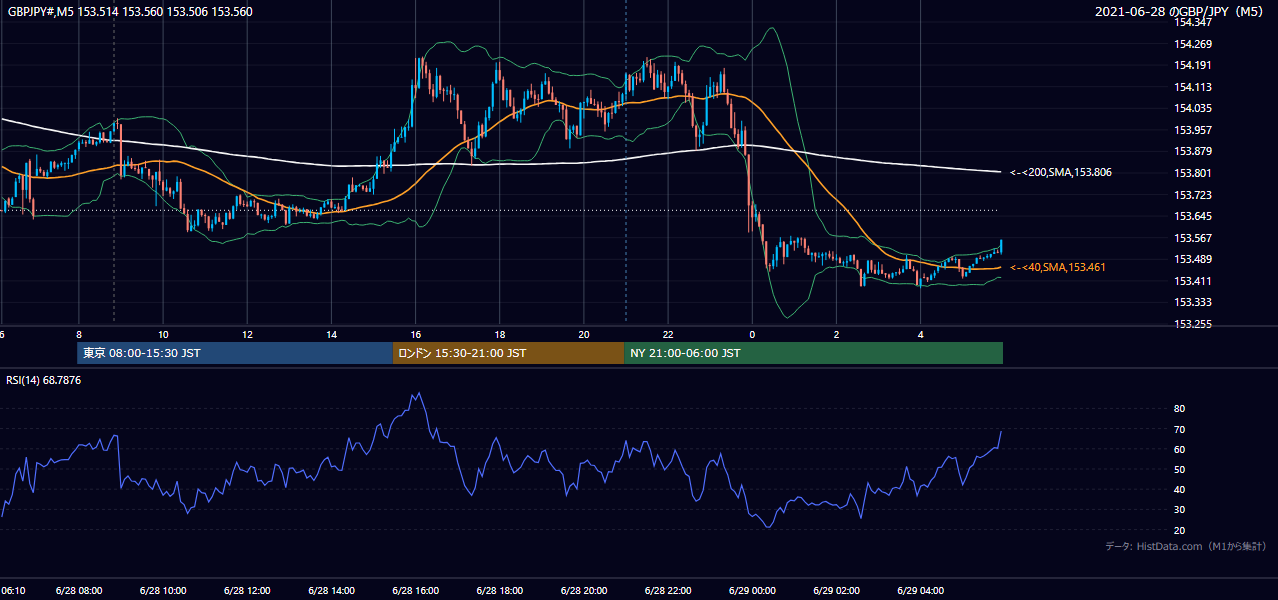Click the 6/28 16:00 time axis label

point(415,591)
